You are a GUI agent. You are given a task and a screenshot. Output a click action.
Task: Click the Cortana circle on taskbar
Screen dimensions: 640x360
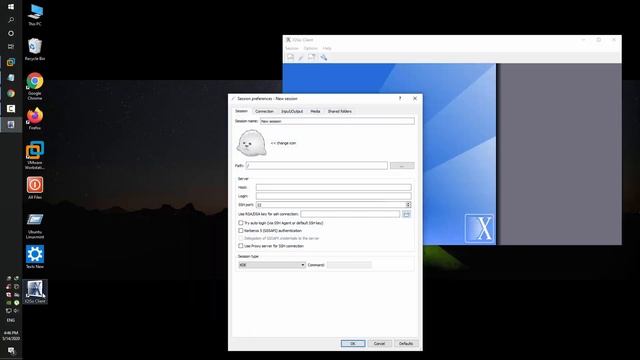pos(11,33)
